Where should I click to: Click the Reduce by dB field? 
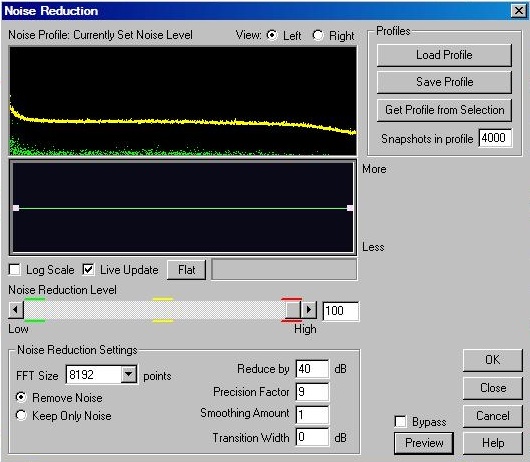pyautogui.click(x=312, y=369)
